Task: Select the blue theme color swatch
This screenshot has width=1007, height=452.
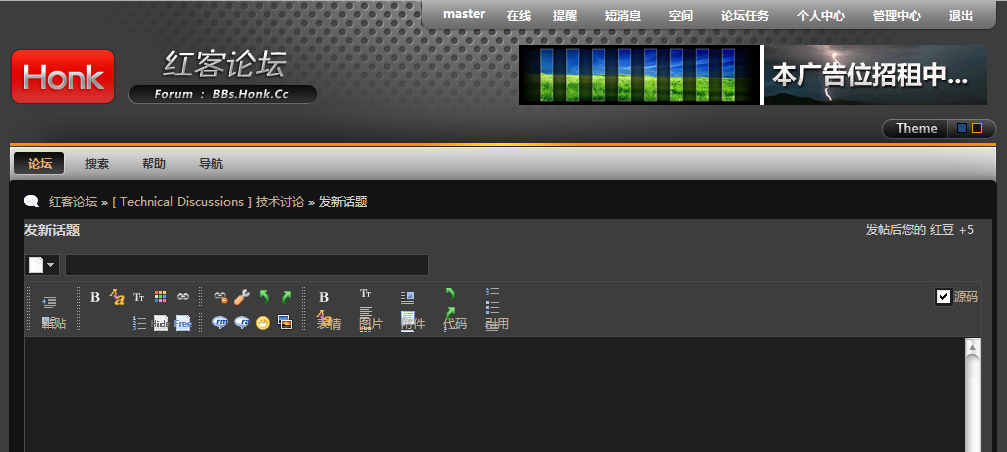Action: click(961, 128)
